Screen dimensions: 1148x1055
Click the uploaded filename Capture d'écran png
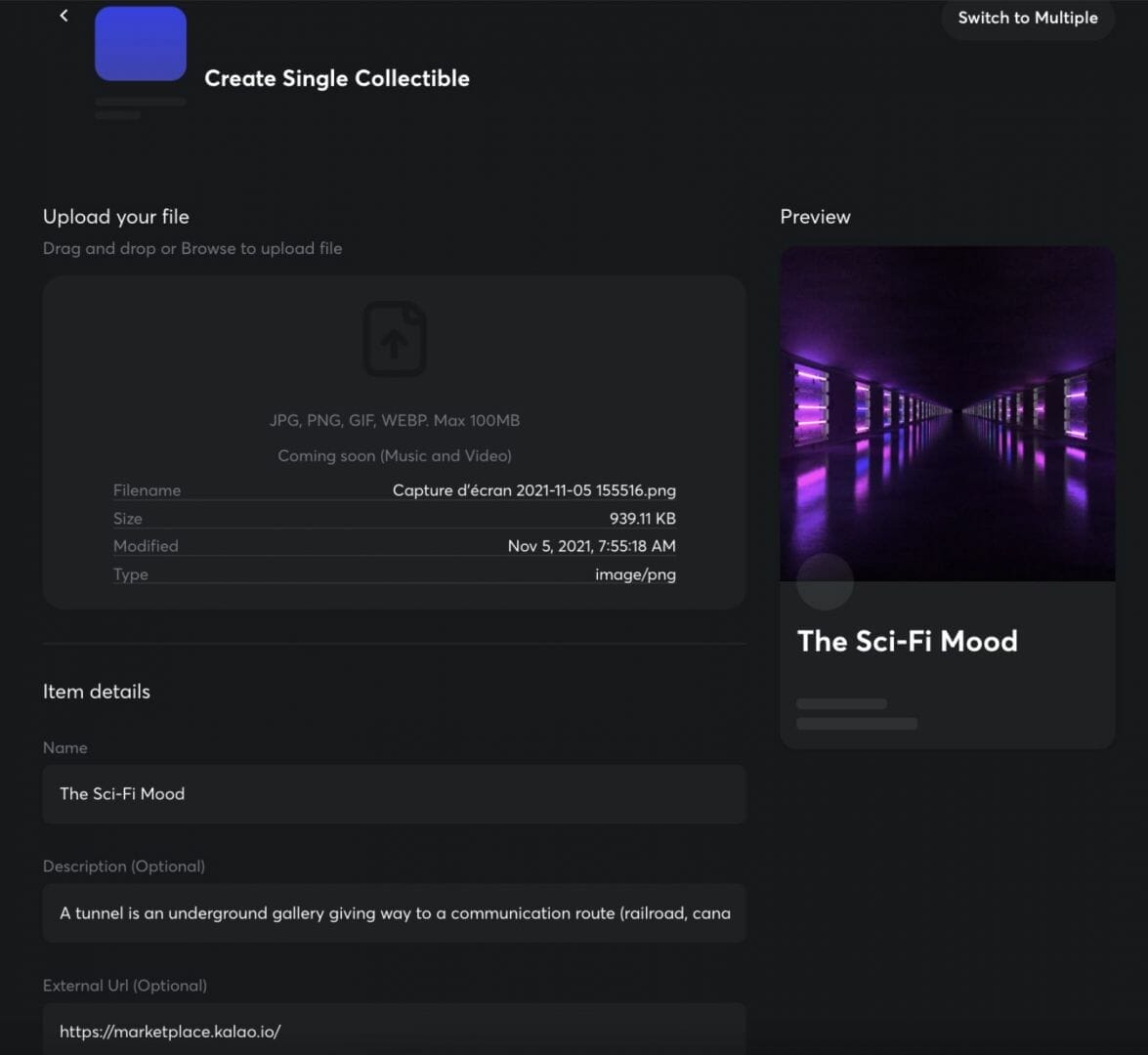533,490
